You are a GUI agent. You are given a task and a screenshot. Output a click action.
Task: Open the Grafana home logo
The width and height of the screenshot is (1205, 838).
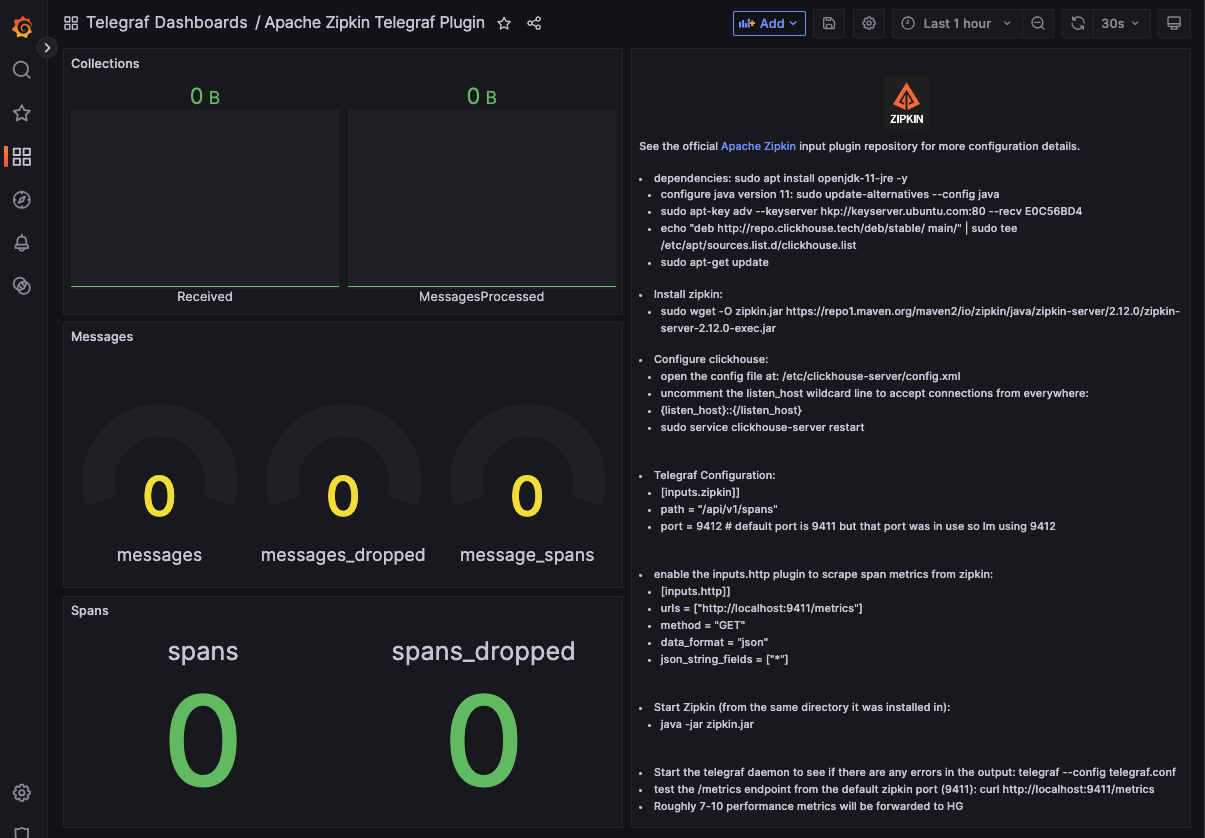(x=22, y=26)
